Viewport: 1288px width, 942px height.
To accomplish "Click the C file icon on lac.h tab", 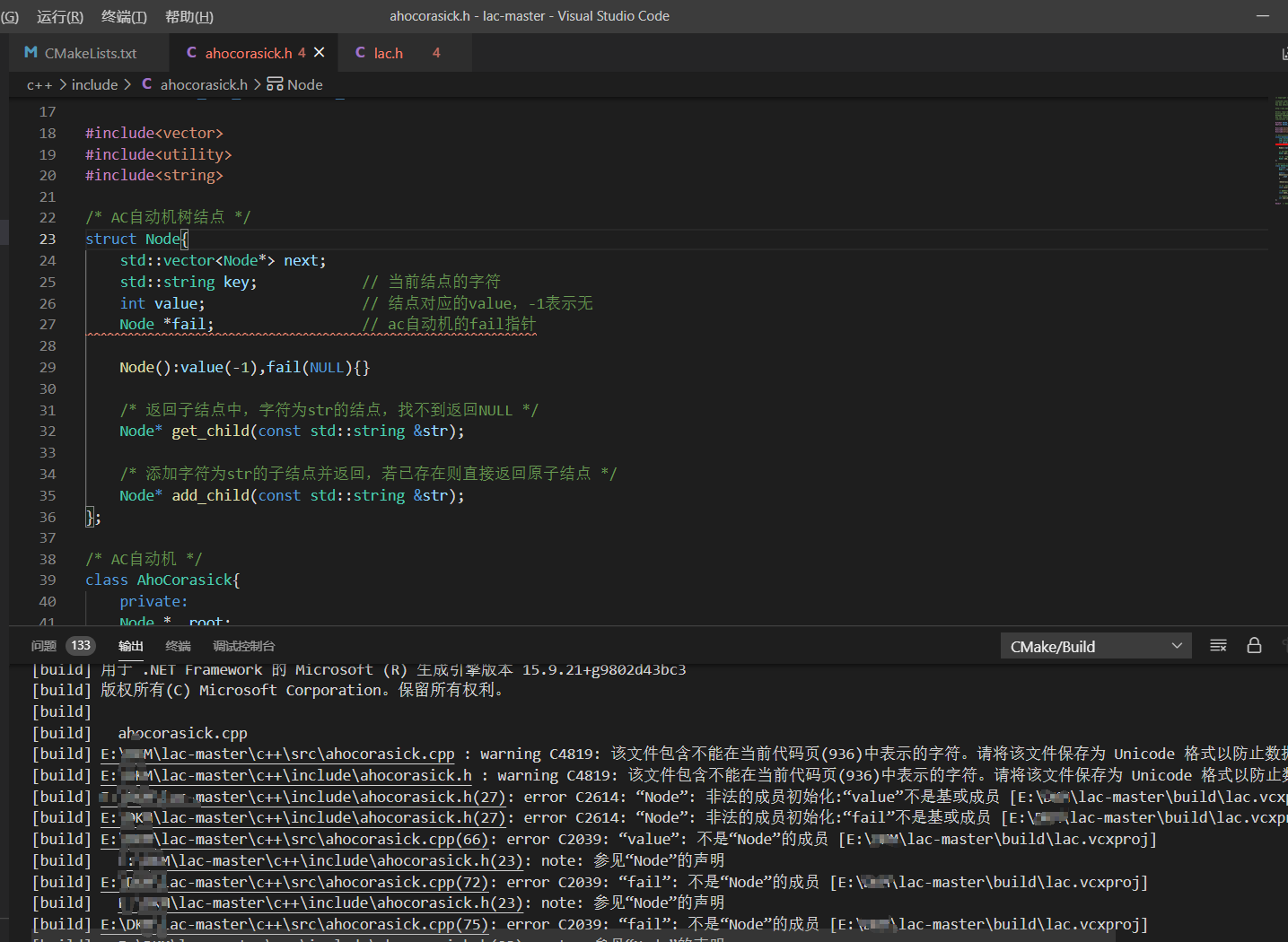I will coord(360,53).
